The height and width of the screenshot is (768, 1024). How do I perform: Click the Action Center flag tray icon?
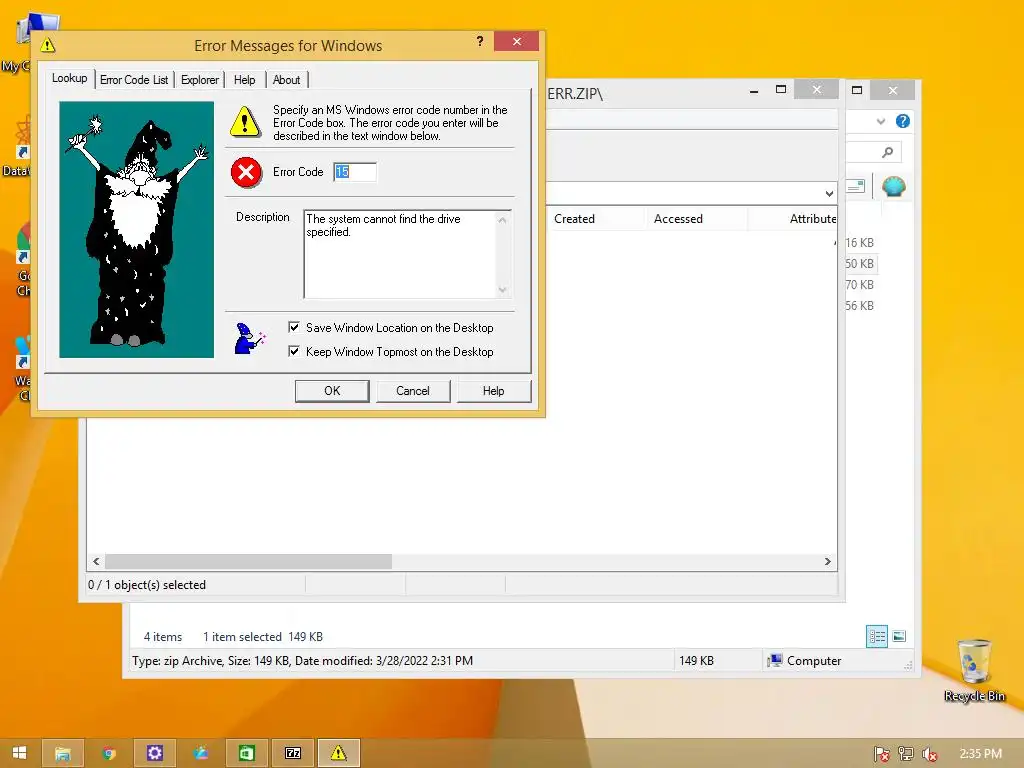pos(881,754)
